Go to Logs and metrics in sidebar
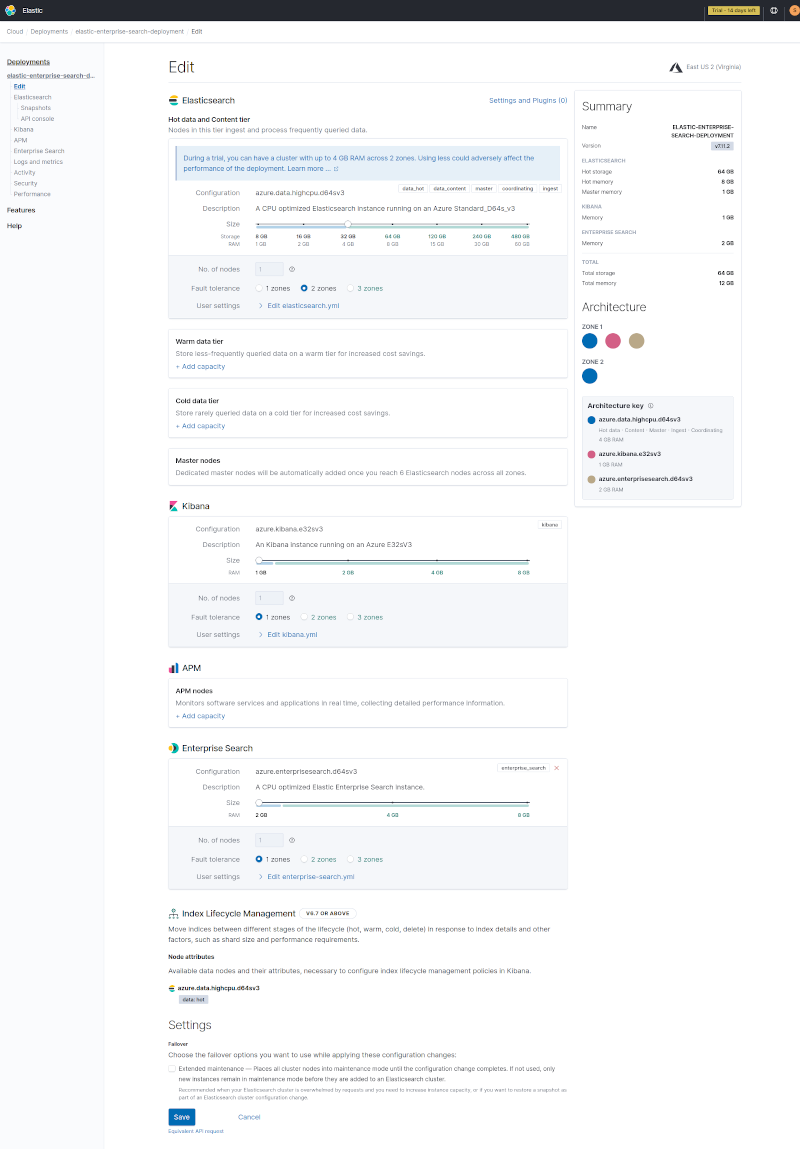This screenshot has width=800, height=1149. tap(38, 162)
